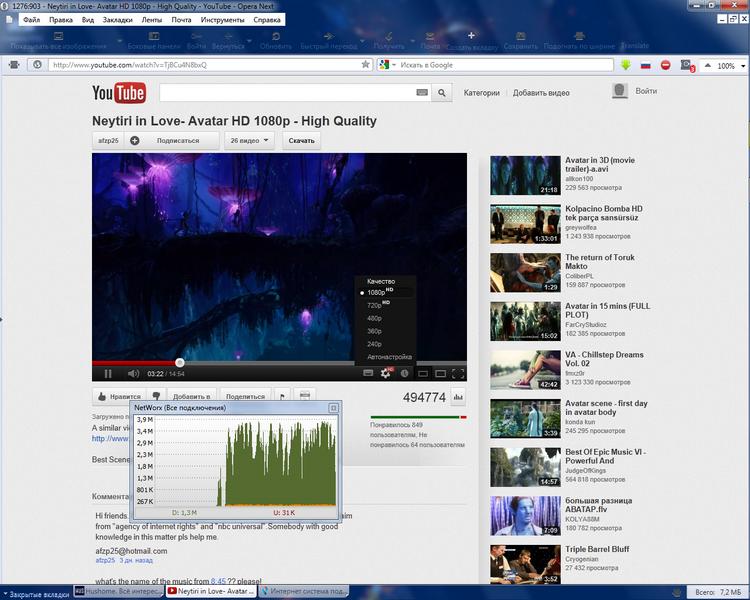Click the video progress scrubber handle
Viewport: 750px width, 600px height.
coord(179,363)
